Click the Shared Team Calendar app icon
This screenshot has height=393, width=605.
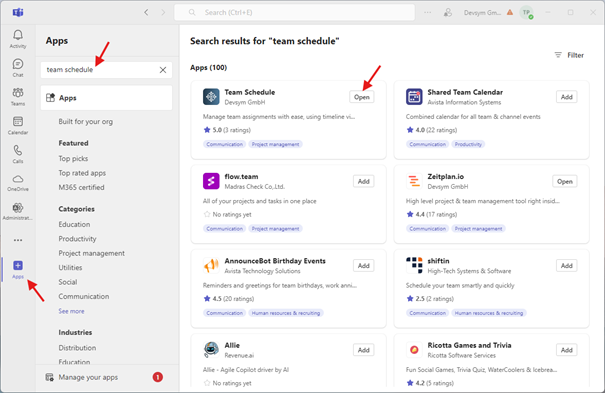414,96
